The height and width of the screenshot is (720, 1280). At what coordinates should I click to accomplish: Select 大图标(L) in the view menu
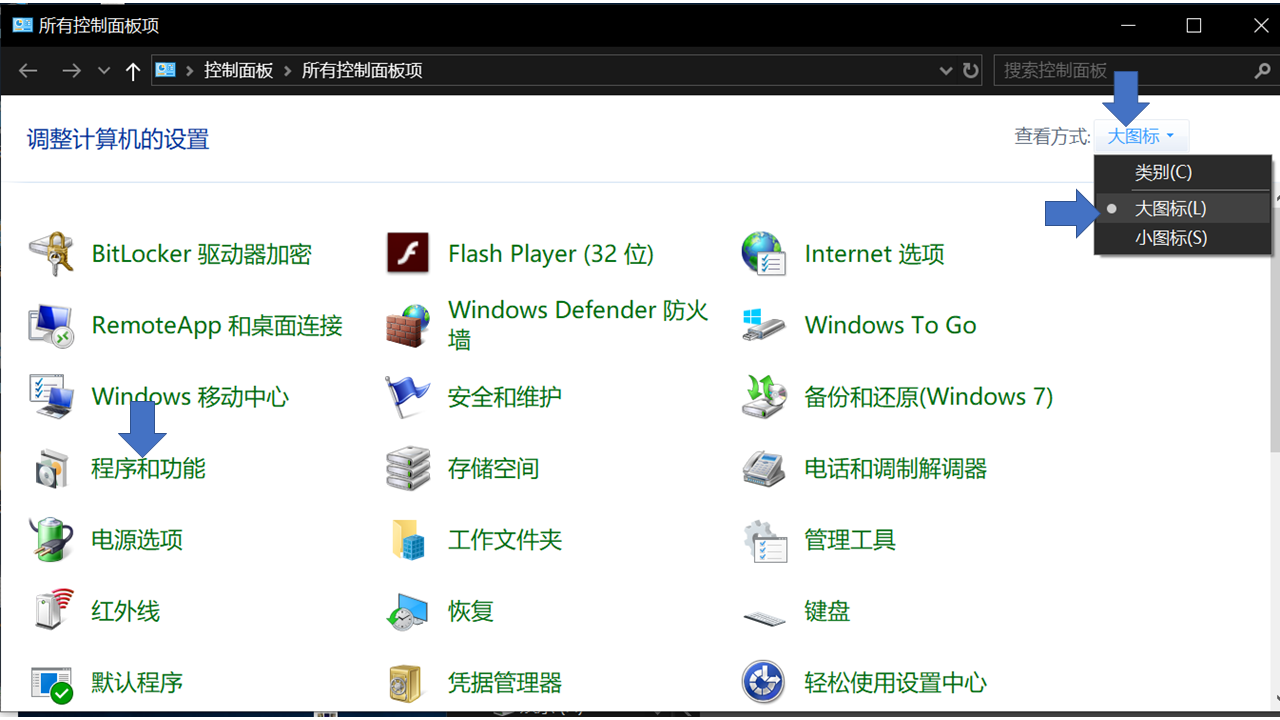point(1183,208)
